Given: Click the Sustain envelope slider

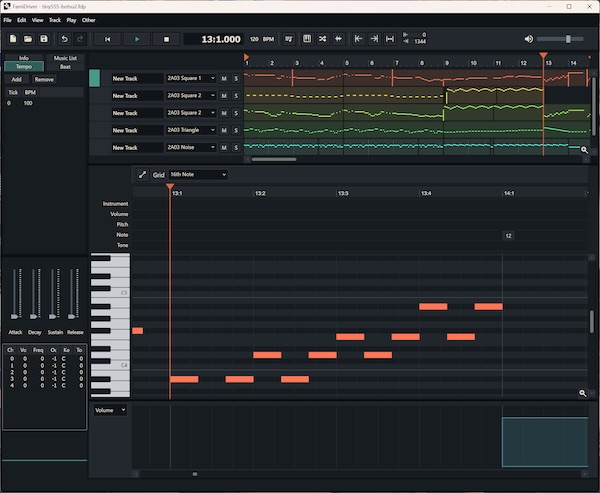Looking at the screenshot, I should coord(53,294).
